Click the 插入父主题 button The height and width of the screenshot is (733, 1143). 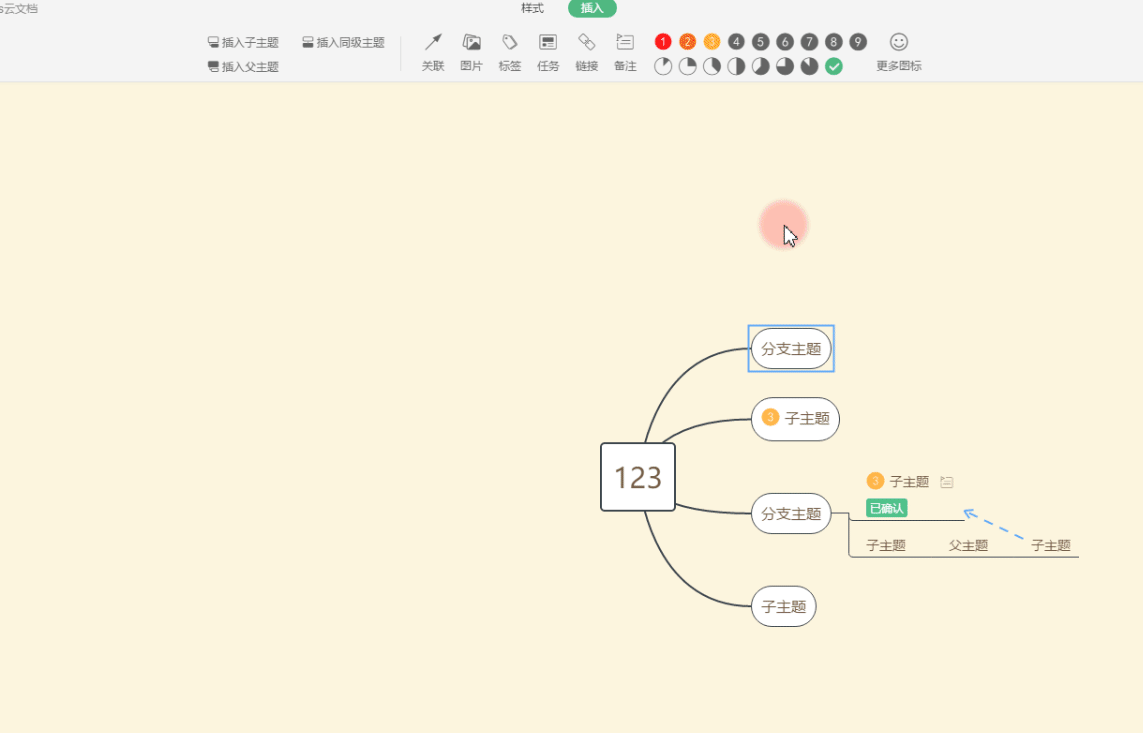[243, 66]
